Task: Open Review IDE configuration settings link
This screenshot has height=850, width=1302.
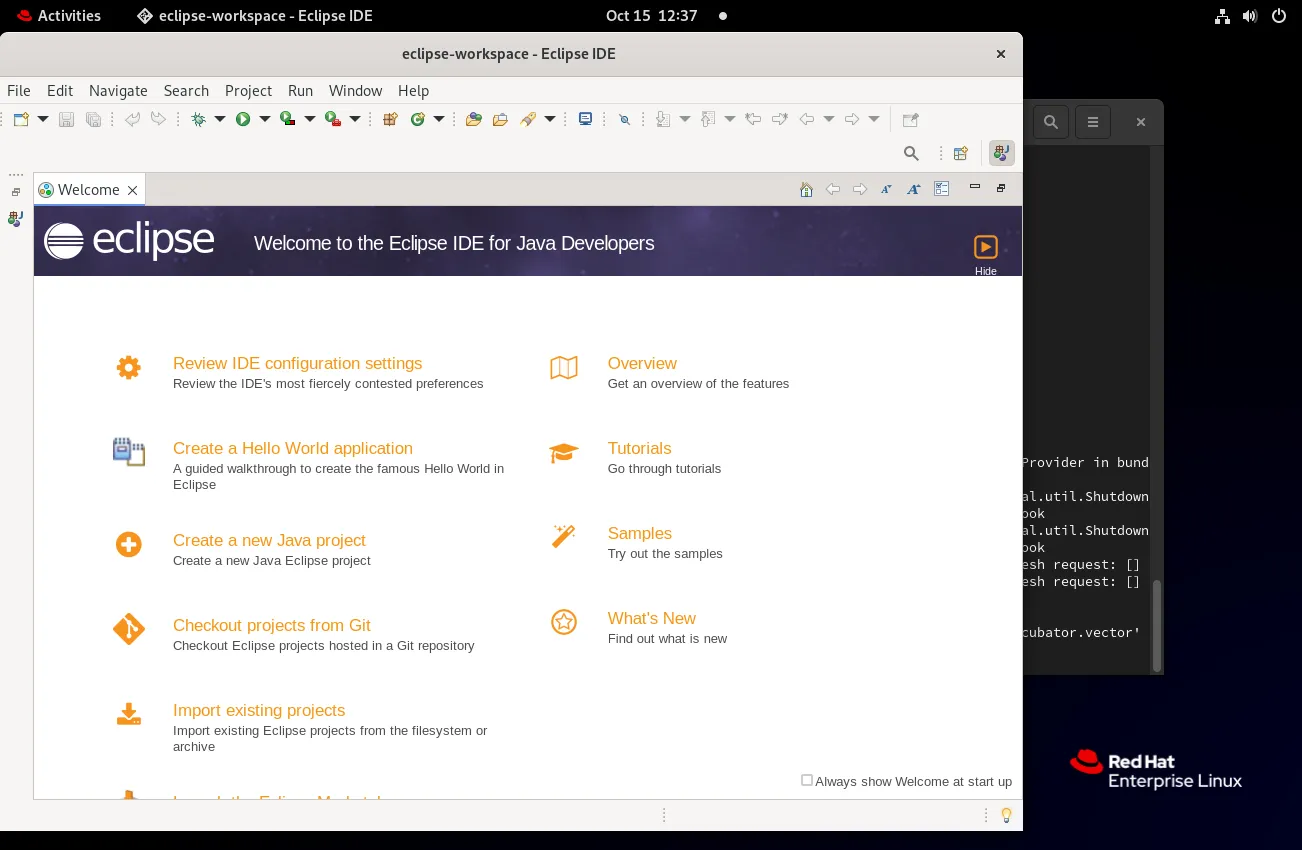Action: pyautogui.click(x=297, y=363)
